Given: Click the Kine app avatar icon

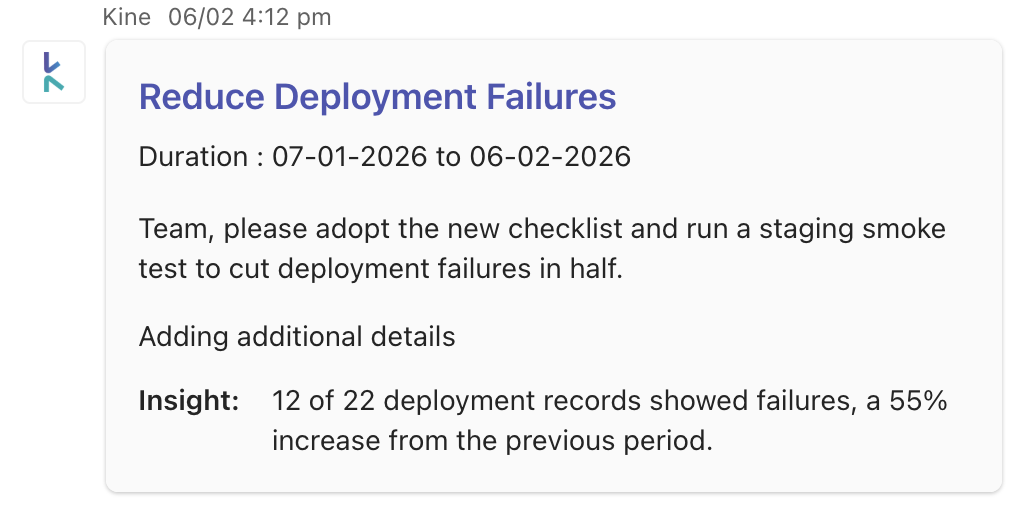Looking at the screenshot, I should [x=54, y=71].
